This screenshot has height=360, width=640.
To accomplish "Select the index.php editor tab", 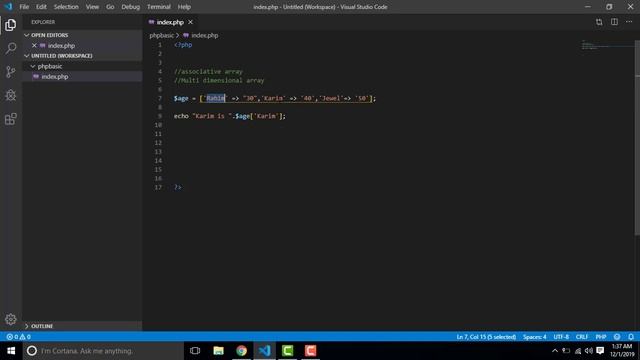I will point(171,22).
